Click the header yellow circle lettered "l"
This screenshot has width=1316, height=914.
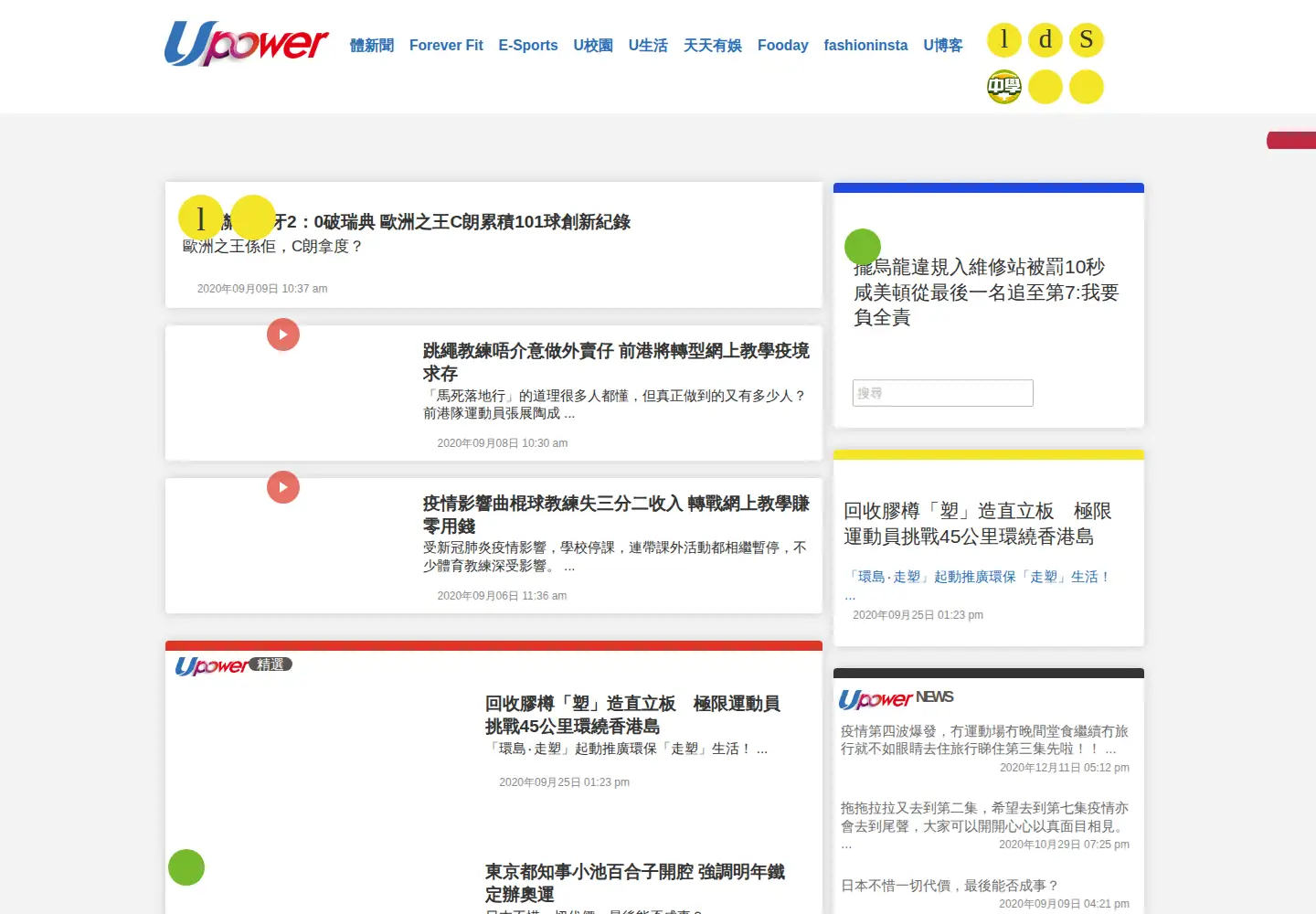pyautogui.click(x=1004, y=40)
